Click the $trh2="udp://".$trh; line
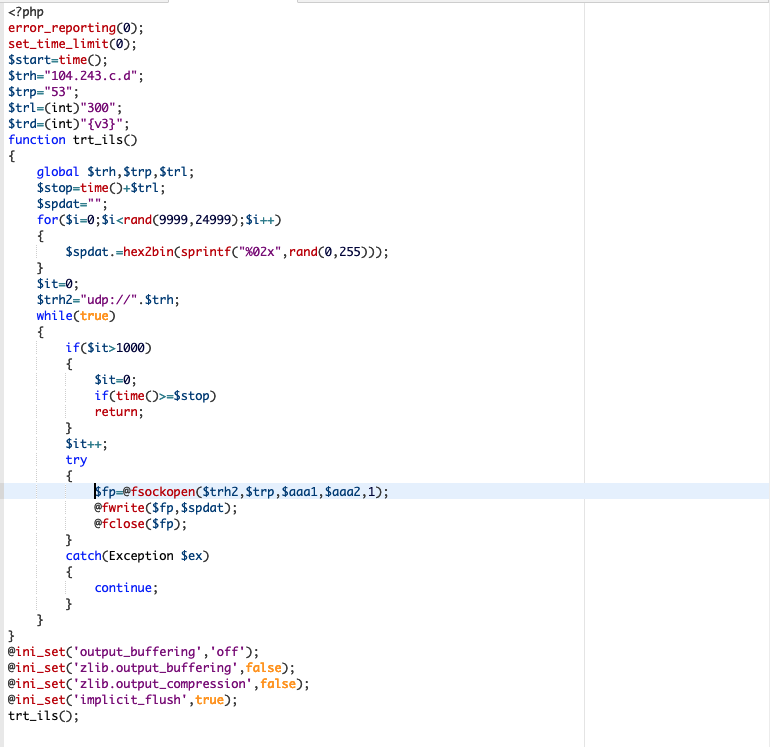Image resolution: width=770 pixels, height=747 pixels. click(x=108, y=300)
